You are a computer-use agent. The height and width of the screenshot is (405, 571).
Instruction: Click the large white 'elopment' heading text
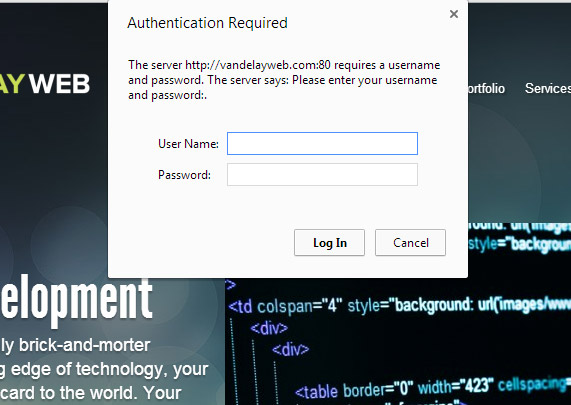(x=76, y=299)
